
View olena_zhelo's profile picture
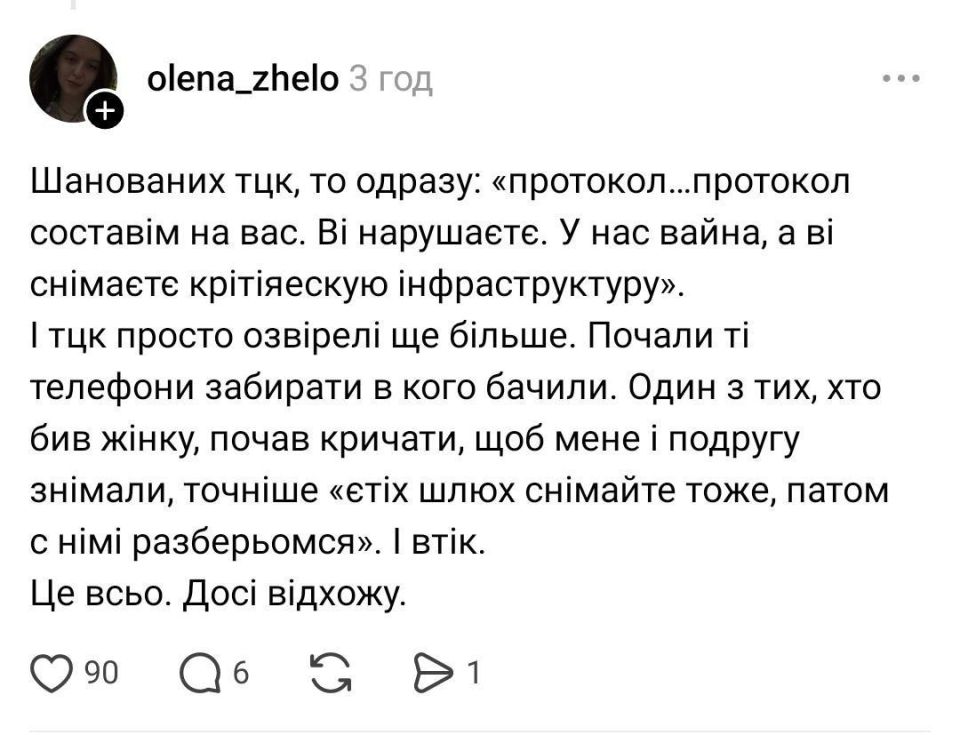pyautogui.click(x=72, y=78)
